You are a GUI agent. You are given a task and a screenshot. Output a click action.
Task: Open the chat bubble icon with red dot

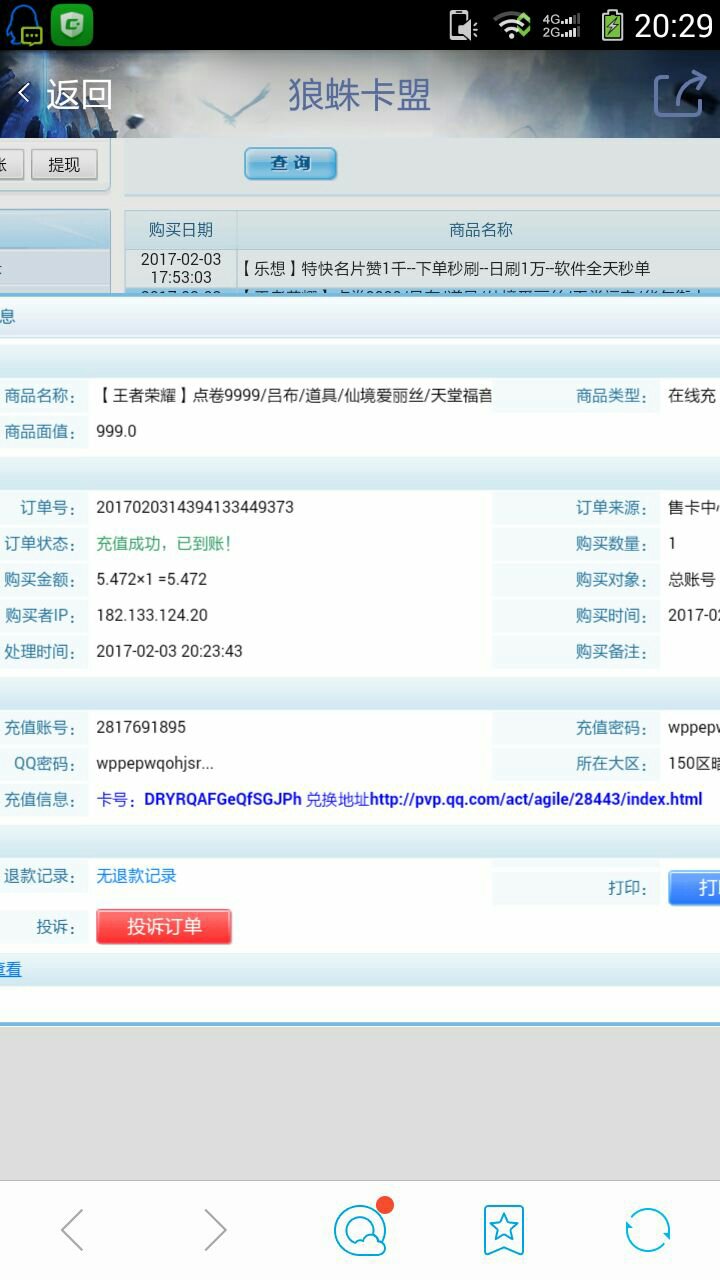click(362, 1228)
